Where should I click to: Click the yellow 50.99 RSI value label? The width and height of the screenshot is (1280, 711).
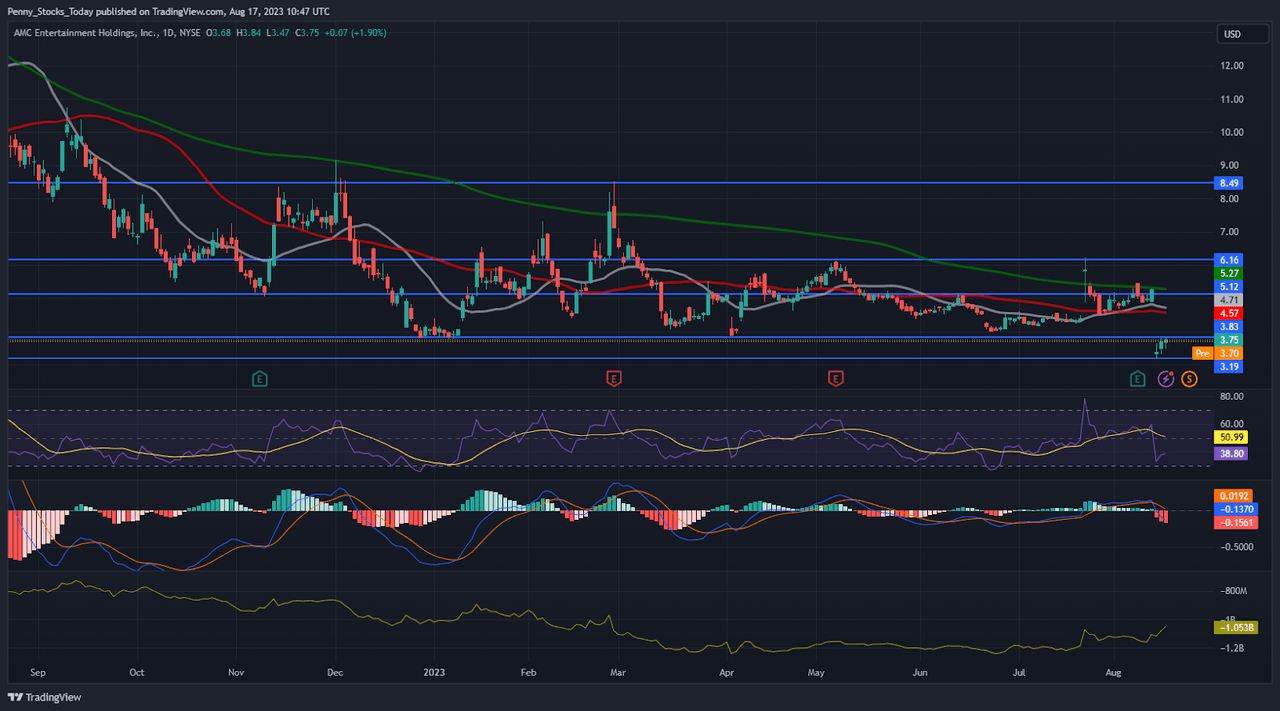(1229, 437)
